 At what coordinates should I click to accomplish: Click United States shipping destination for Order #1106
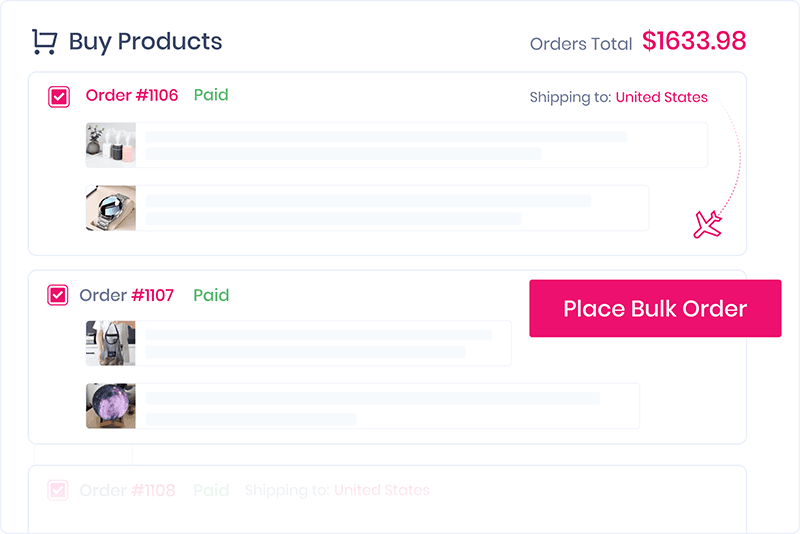click(661, 98)
